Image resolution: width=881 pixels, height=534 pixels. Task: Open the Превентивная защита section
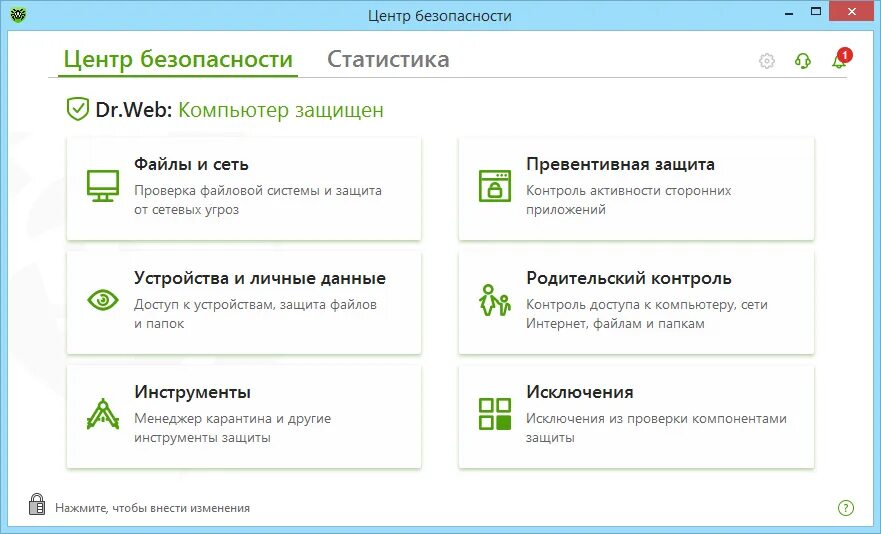coord(636,188)
